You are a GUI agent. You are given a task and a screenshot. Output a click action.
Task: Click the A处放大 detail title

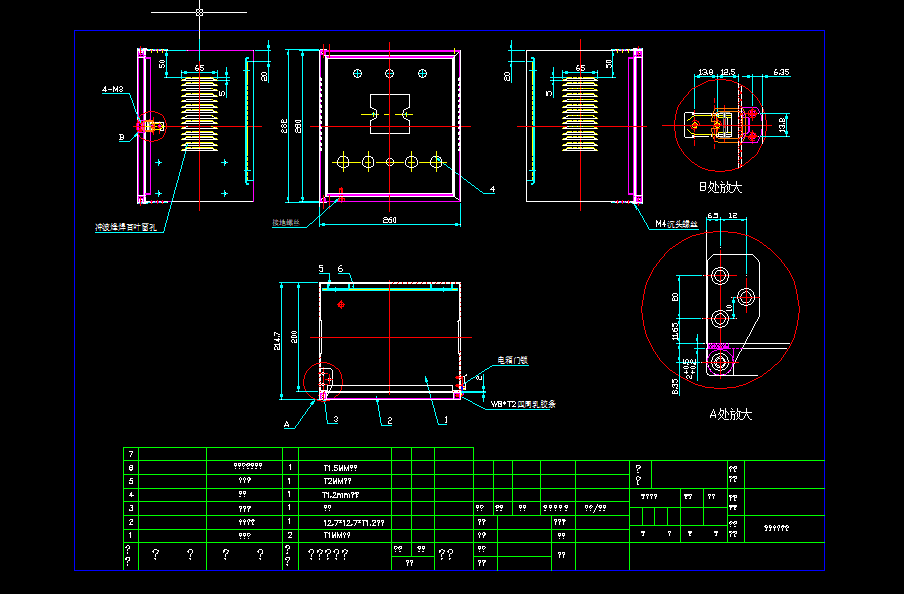click(730, 415)
